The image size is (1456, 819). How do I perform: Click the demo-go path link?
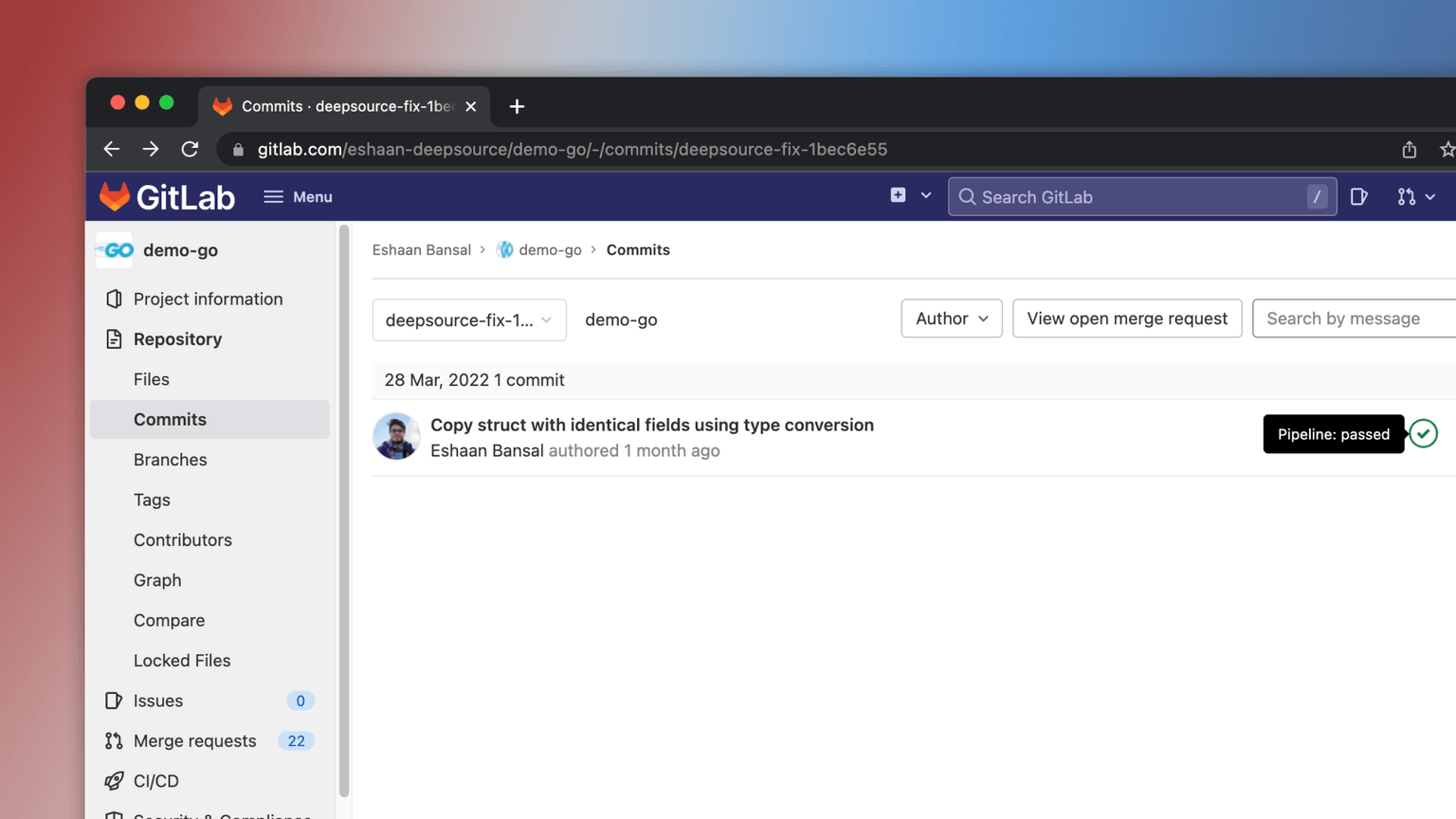tap(622, 320)
